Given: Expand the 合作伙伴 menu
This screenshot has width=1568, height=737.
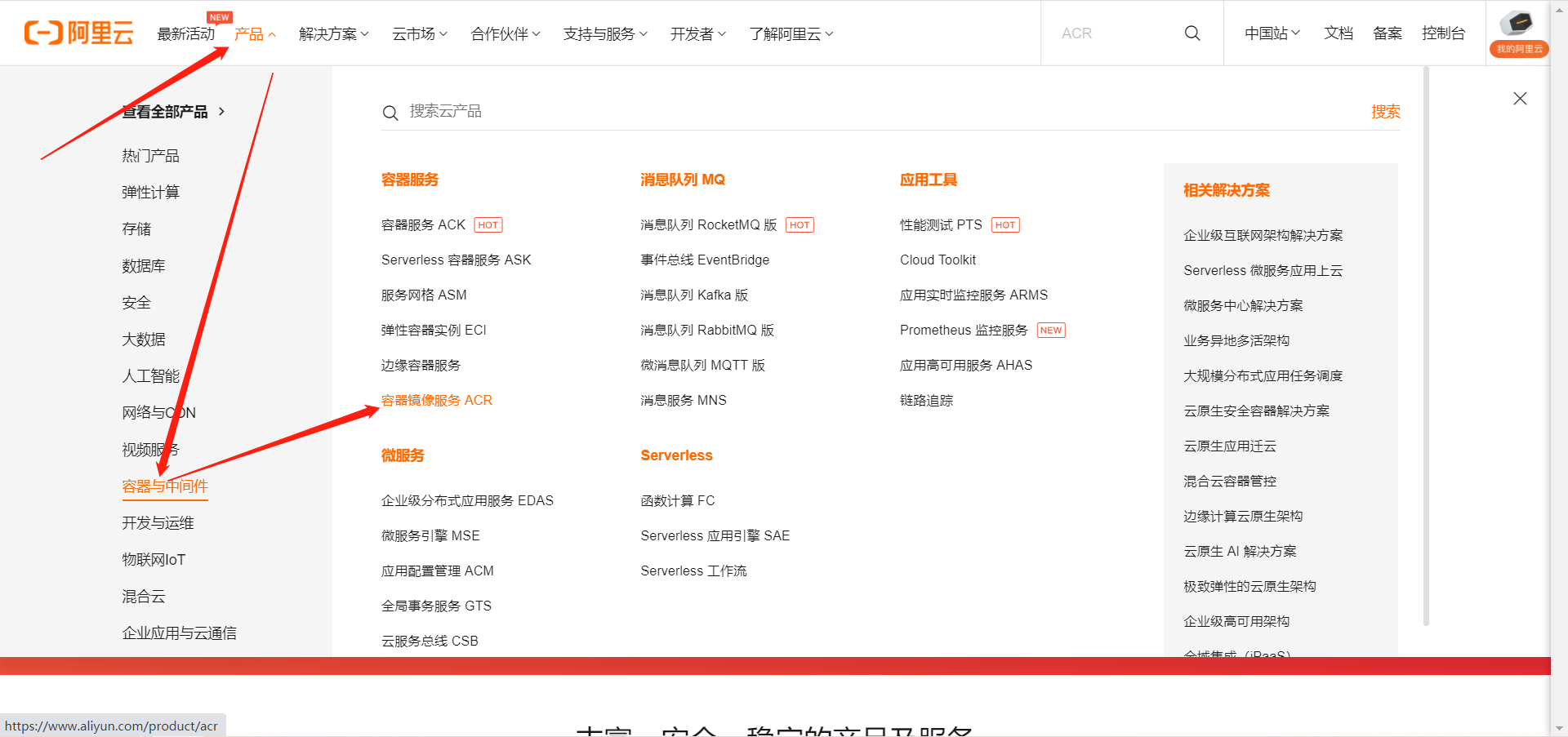Looking at the screenshot, I should point(506,34).
